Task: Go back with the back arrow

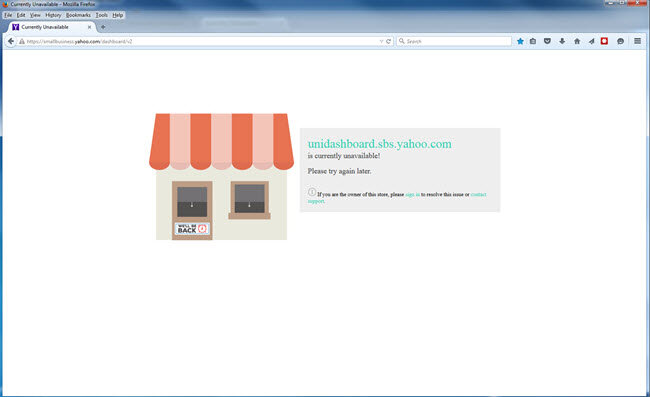Action: 11,41
